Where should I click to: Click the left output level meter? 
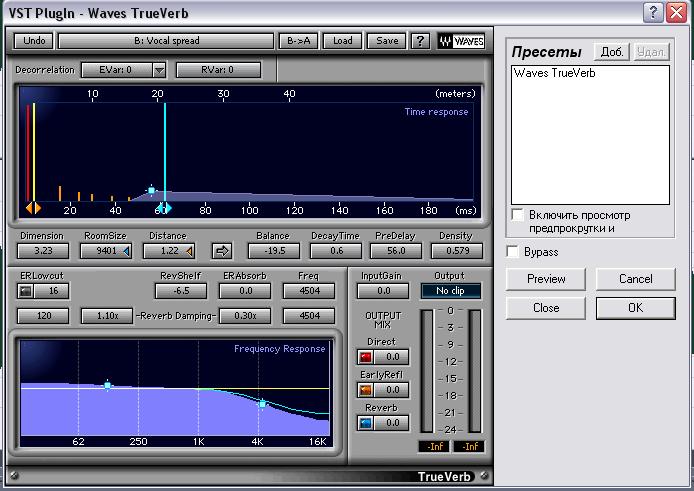[427, 371]
